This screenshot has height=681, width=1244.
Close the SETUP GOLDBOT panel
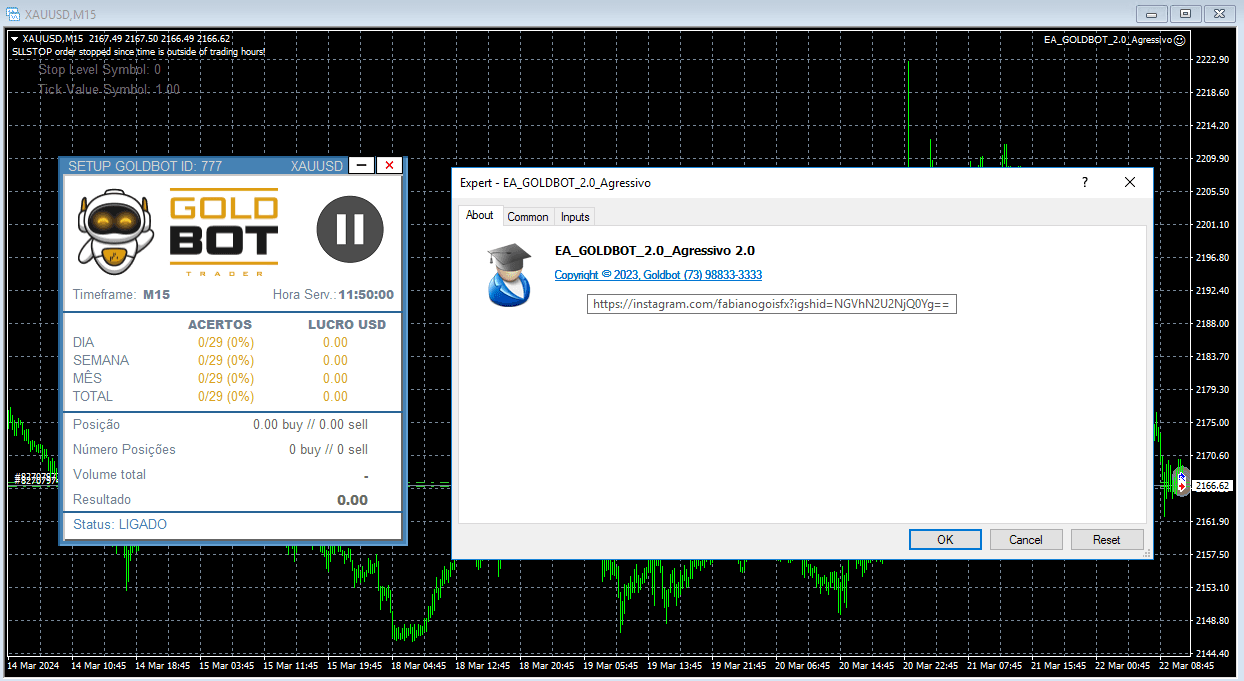click(x=390, y=166)
